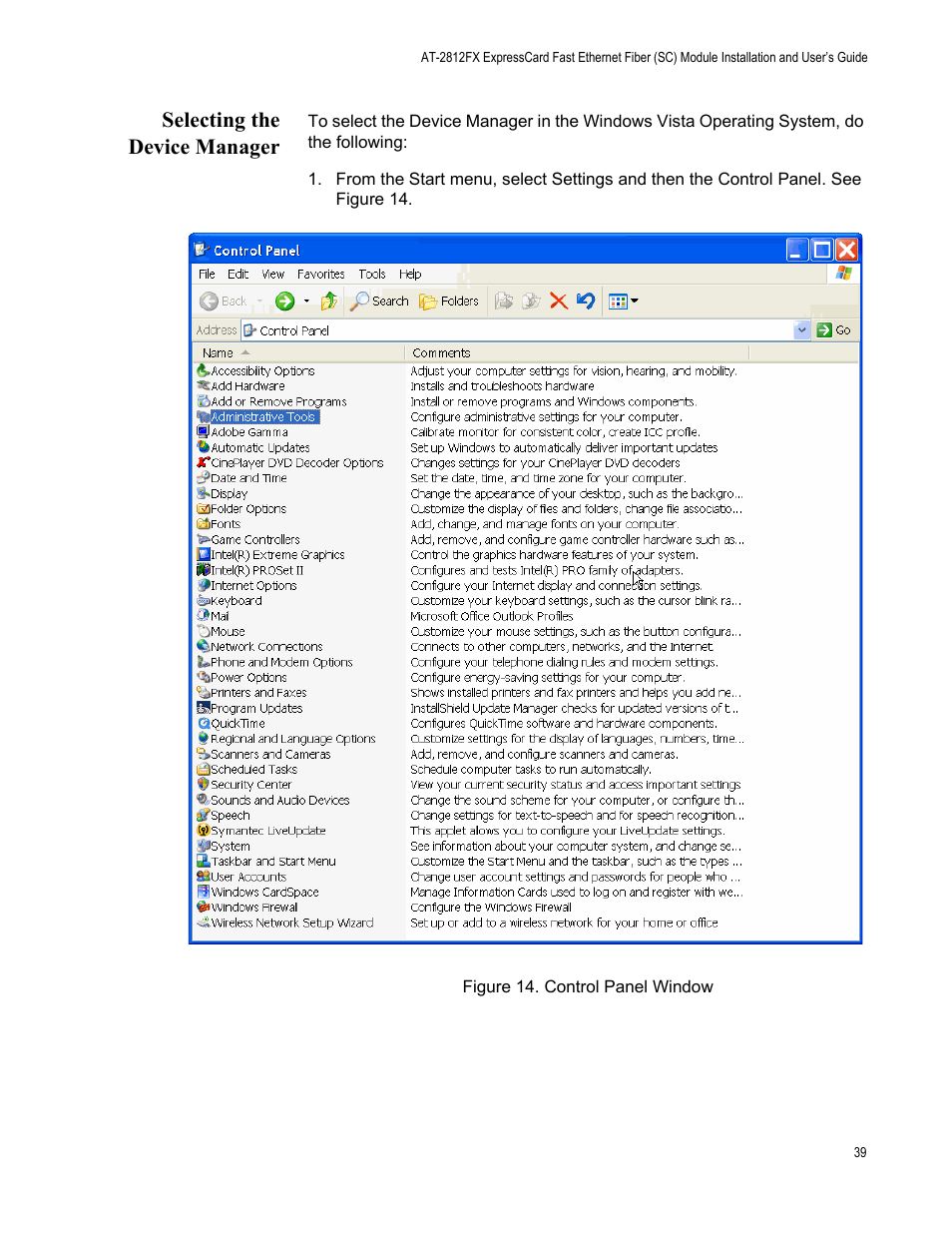Open the File menu

207,275
